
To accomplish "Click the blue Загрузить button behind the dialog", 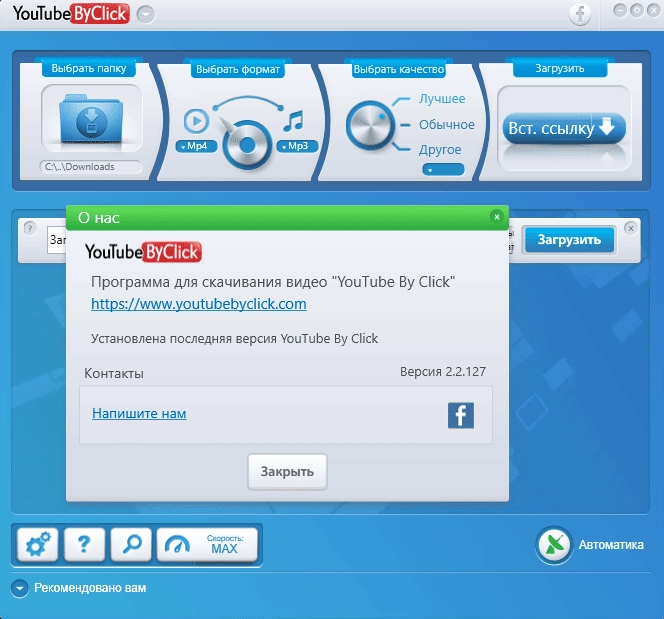I will [x=569, y=240].
